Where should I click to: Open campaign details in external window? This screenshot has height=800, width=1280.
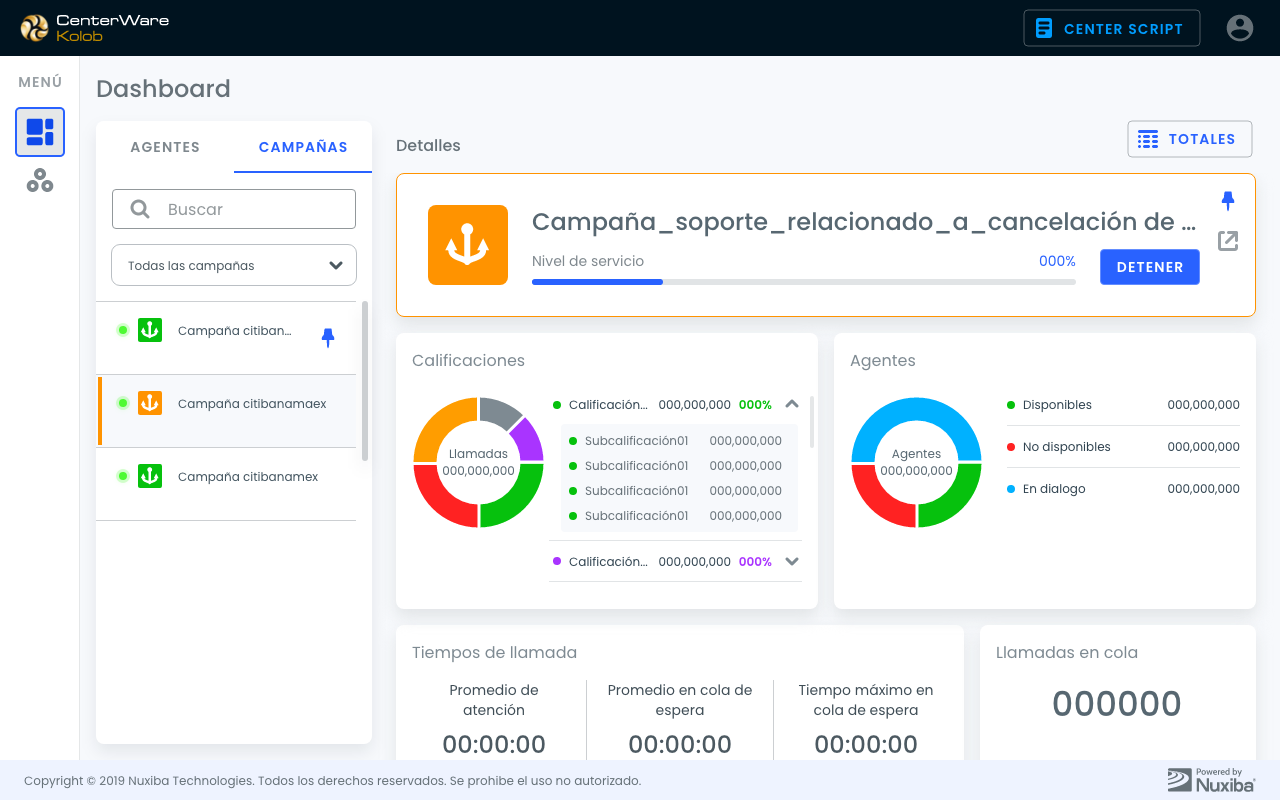tap(1228, 241)
